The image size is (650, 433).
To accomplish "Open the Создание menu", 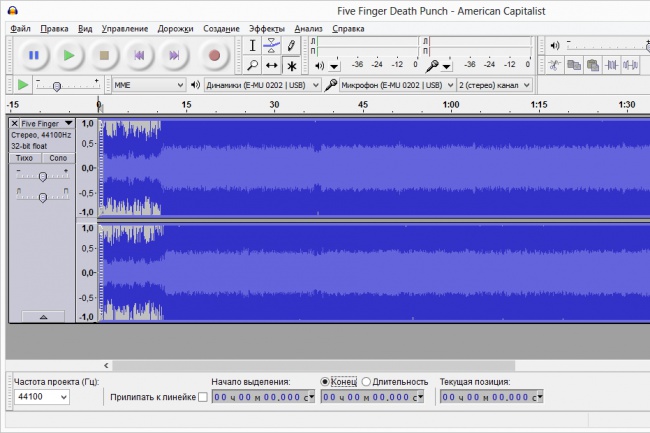I will [221, 29].
